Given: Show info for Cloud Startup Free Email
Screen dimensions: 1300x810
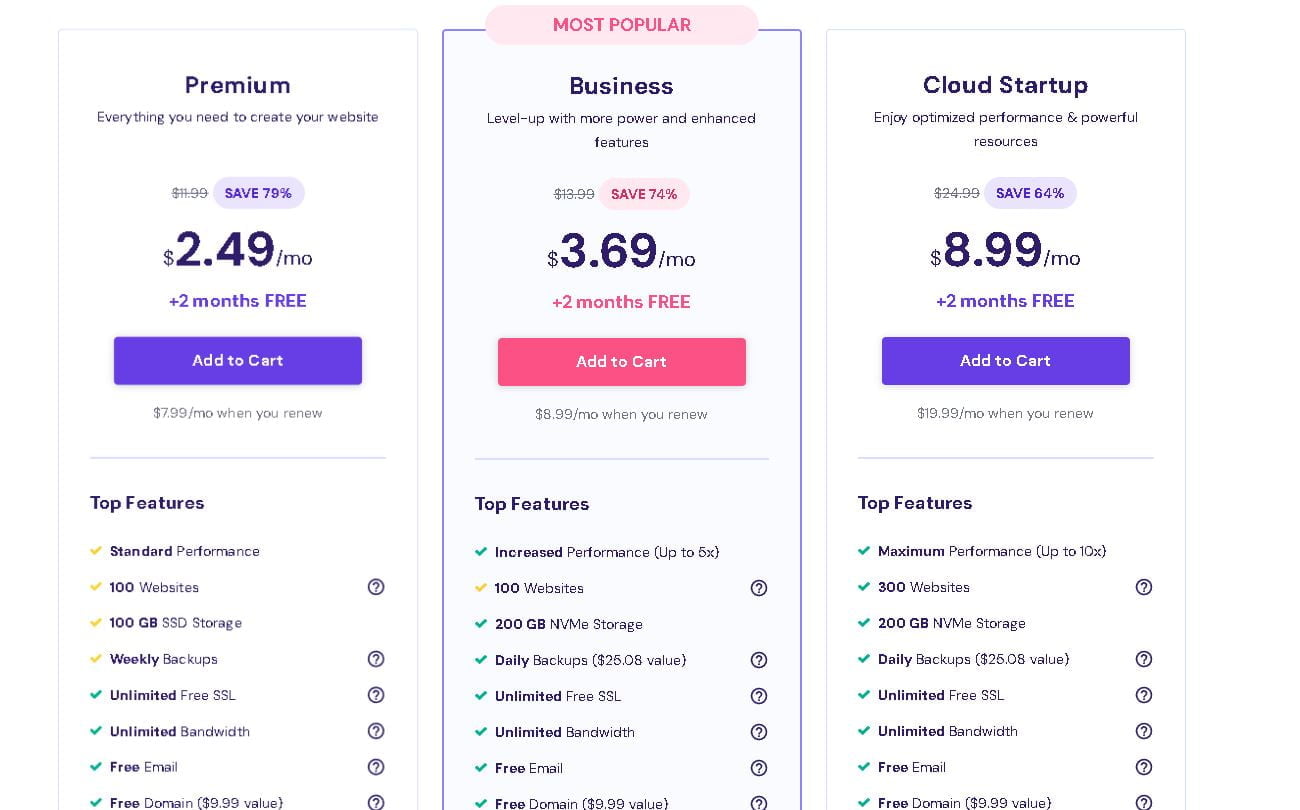Looking at the screenshot, I should point(1144,767).
